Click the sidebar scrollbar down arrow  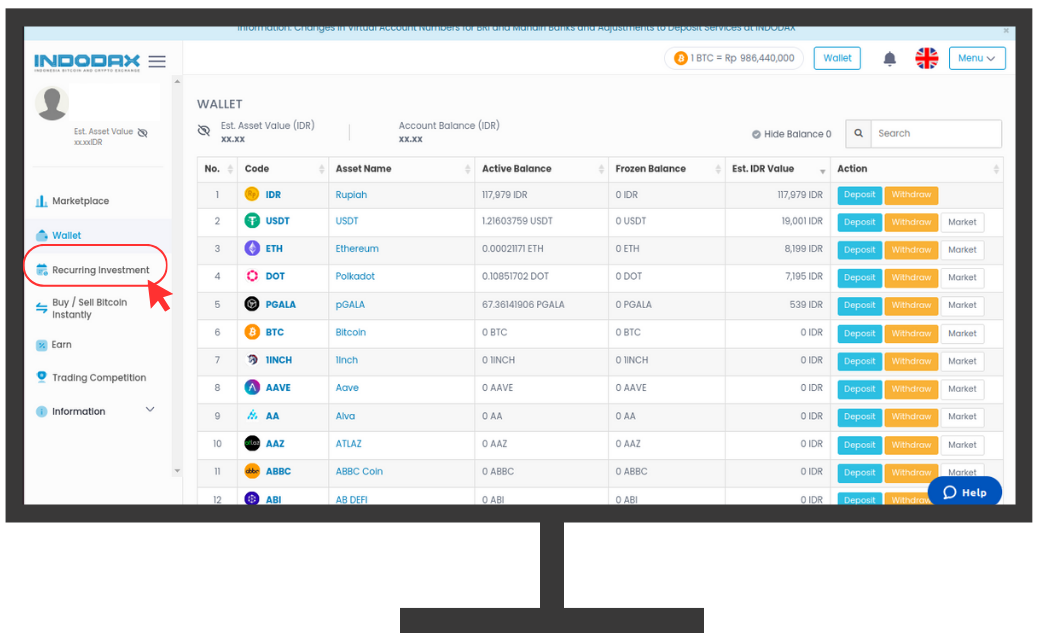(177, 471)
